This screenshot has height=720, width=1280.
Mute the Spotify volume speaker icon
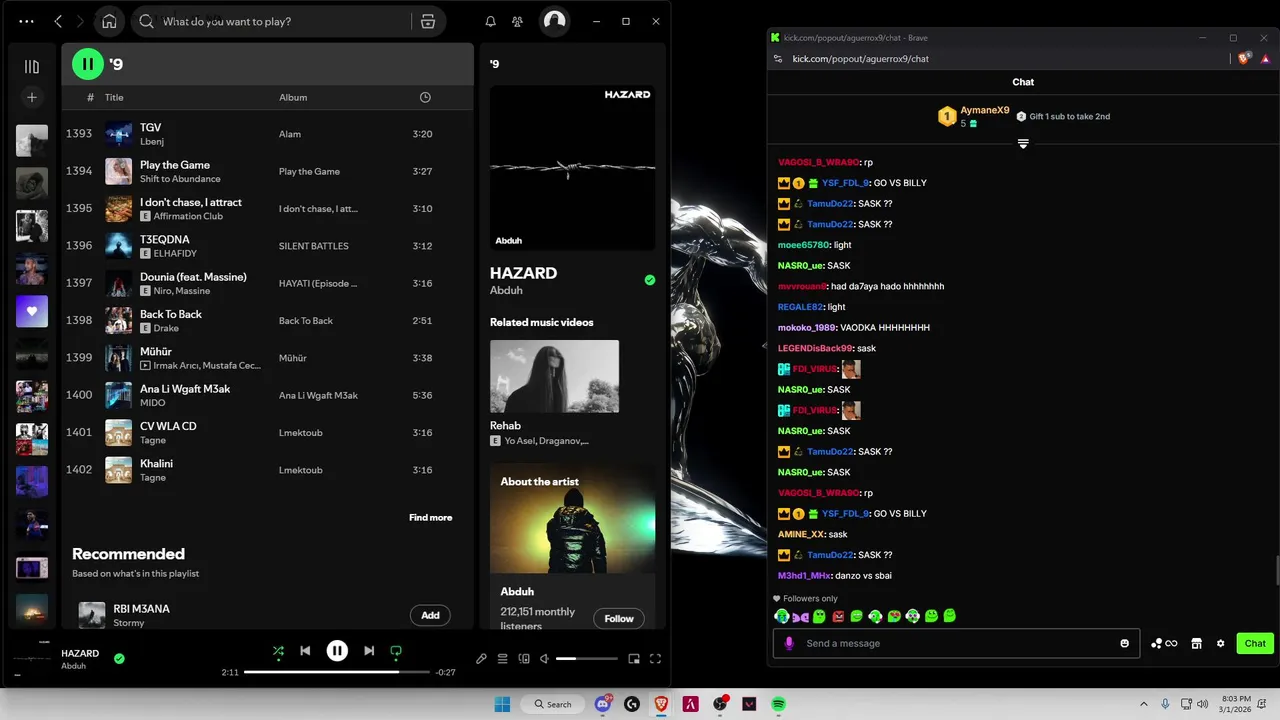[544, 659]
